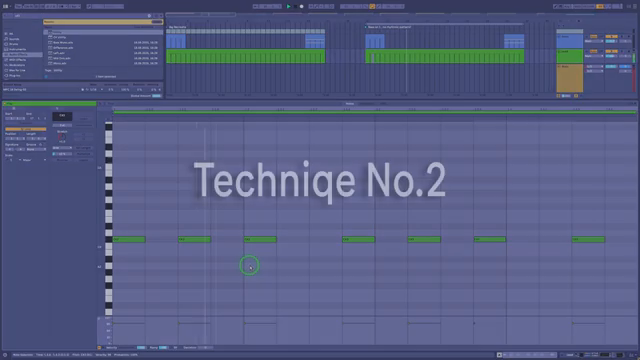Click the pitch display field in note panel
The image size is (640, 360).
coord(62,116)
